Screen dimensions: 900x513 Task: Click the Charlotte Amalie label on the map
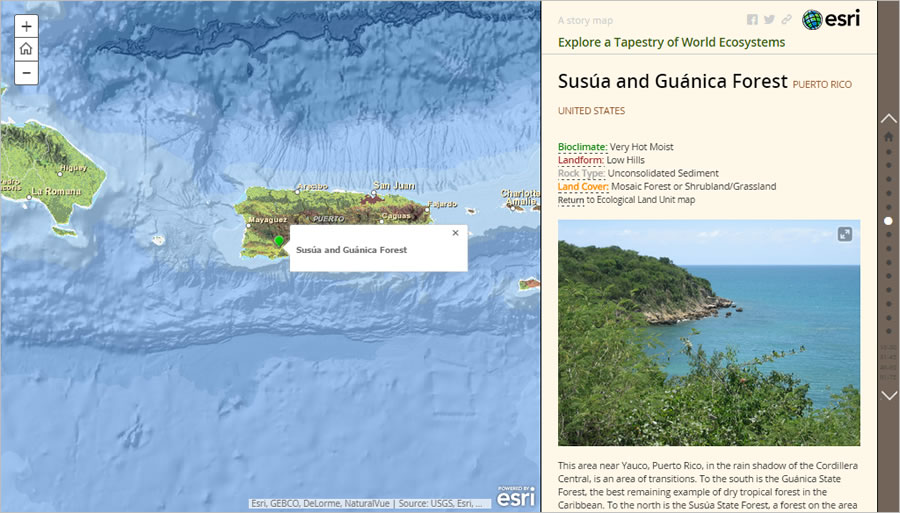(x=520, y=197)
